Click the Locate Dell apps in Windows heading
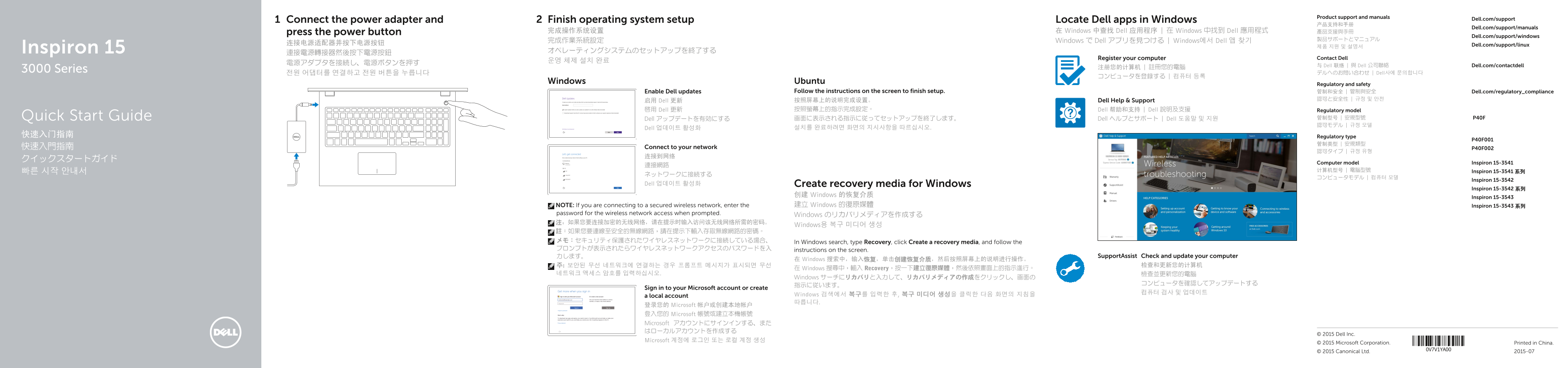 (x=1125, y=19)
